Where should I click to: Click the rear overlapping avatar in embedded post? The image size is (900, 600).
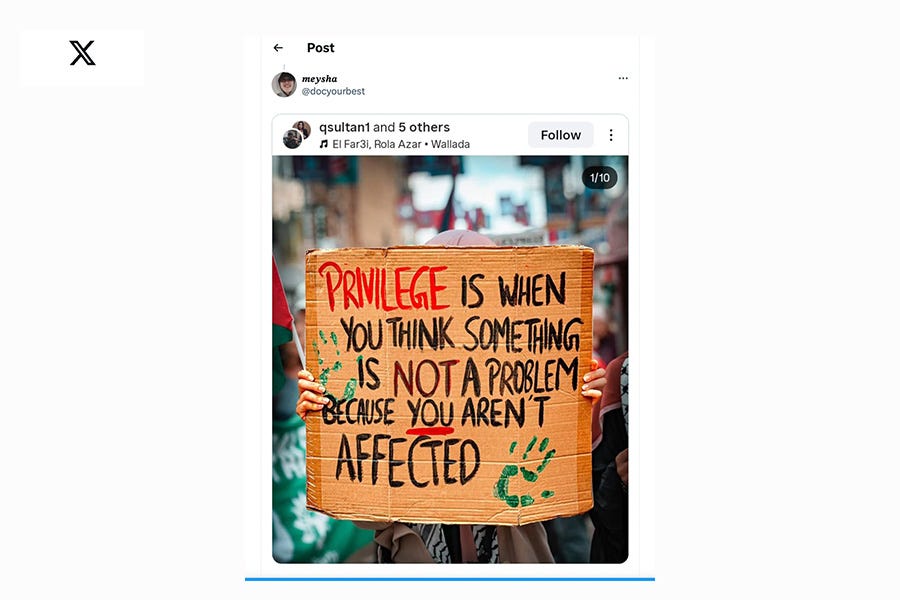302,129
